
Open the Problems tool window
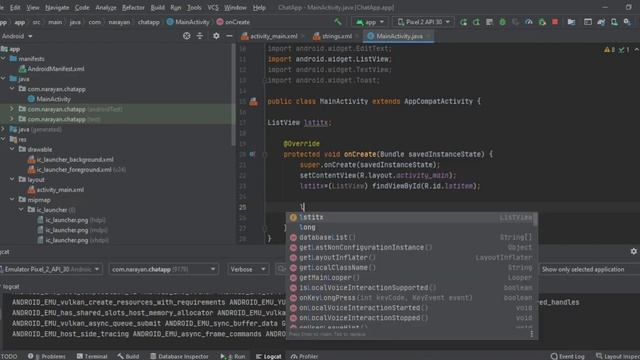[x=47, y=356]
